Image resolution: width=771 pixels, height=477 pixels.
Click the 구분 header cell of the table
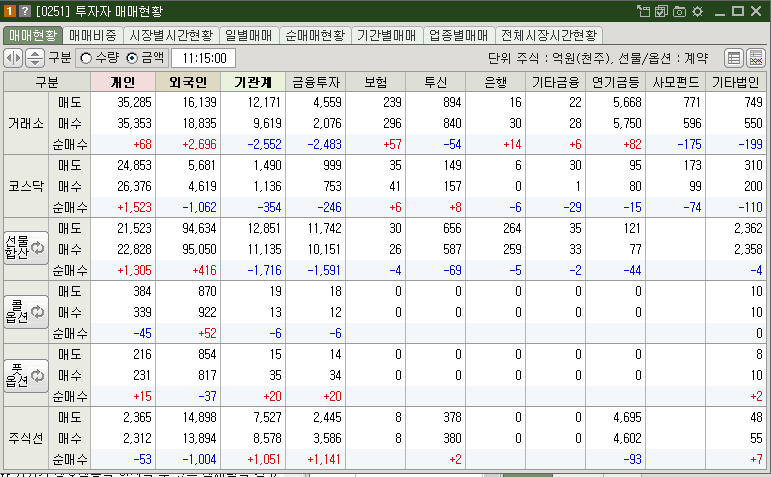pyautogui.click(x=47, y=82)
